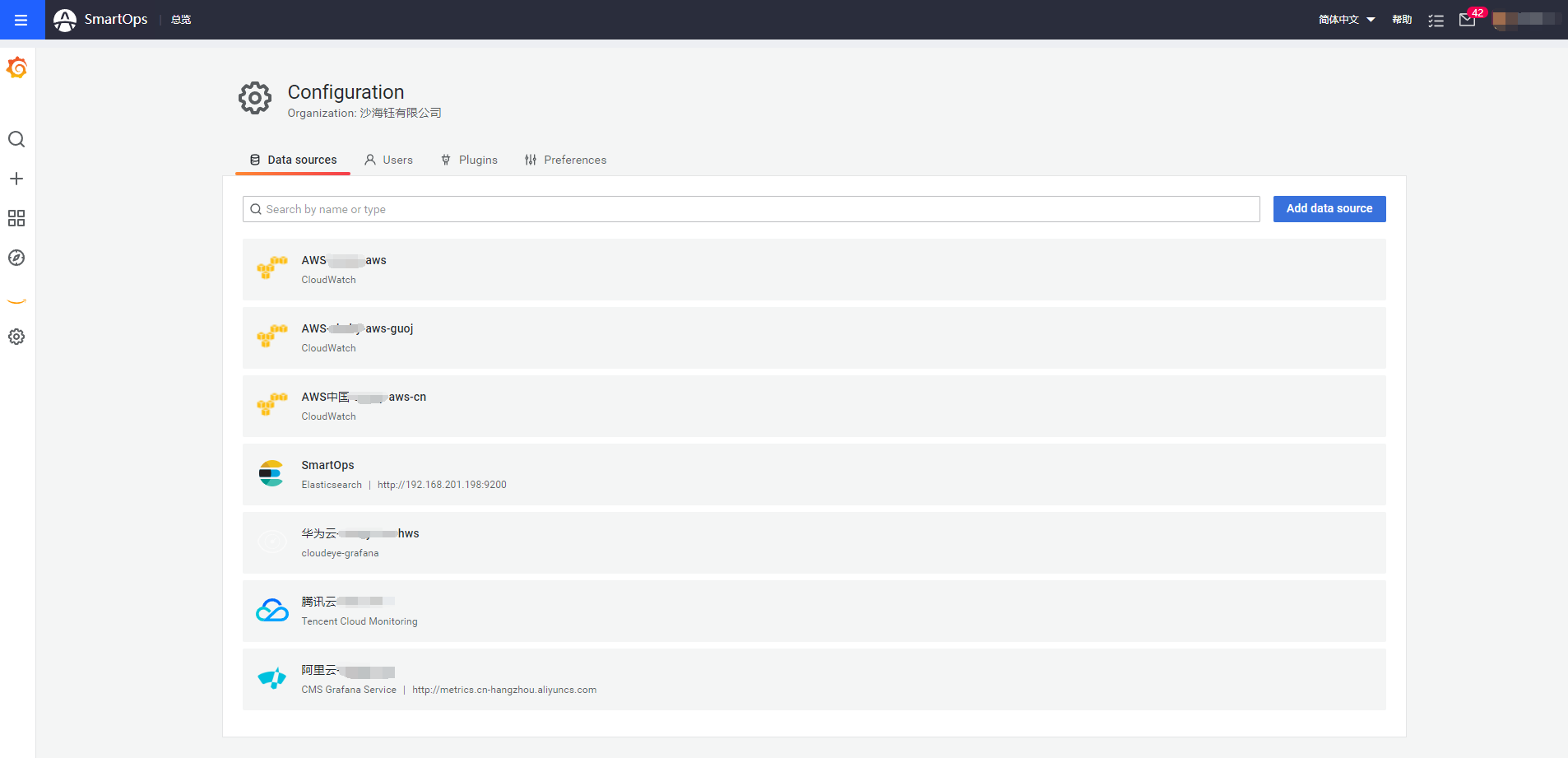Open the 华为云 hws data source
This screenshot has width=1568, height=758.
pyautogui.click(x=814, y=542)
